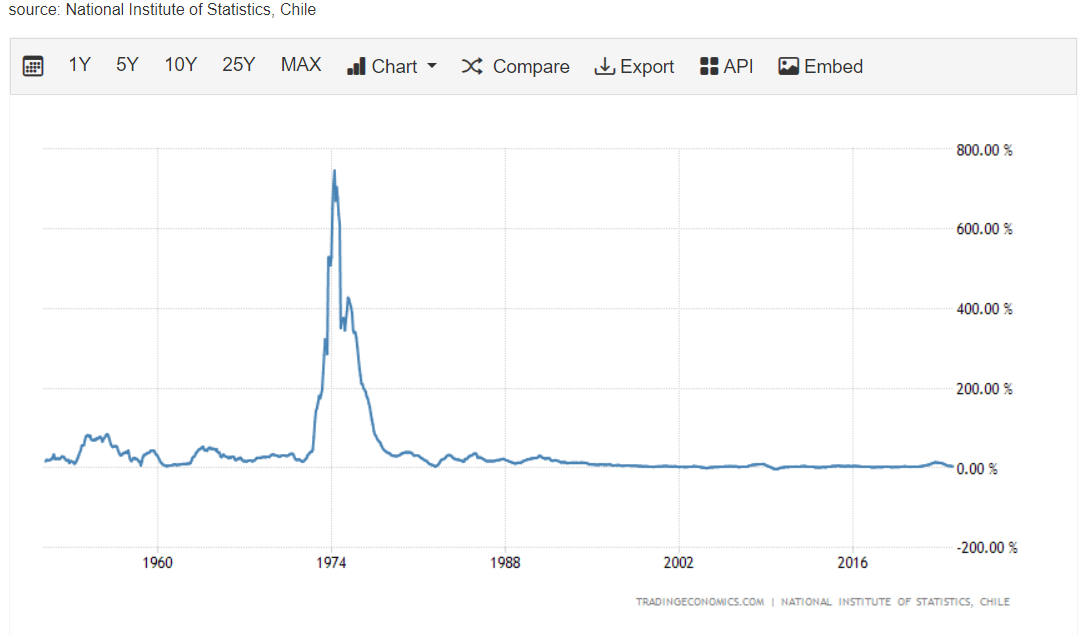Open the Embed option
The image size is (1084, 635).
(821, 66)
